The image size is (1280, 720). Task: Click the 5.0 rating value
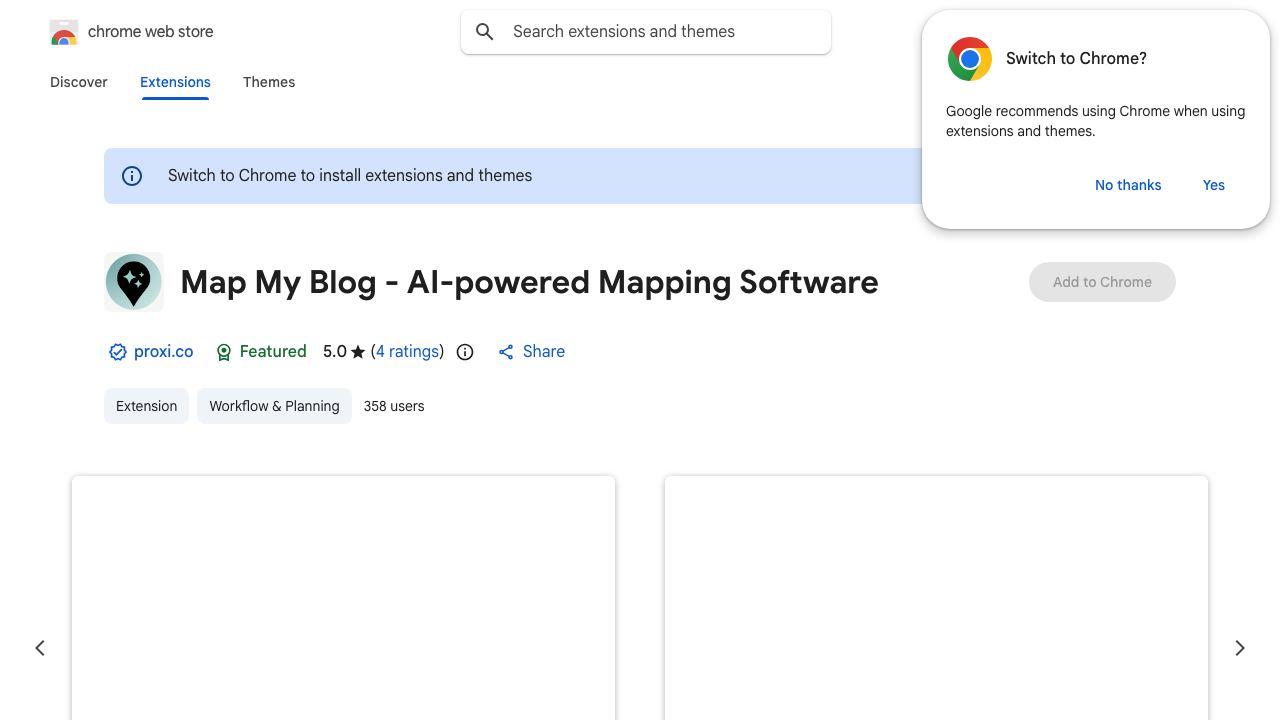[335, 352]
